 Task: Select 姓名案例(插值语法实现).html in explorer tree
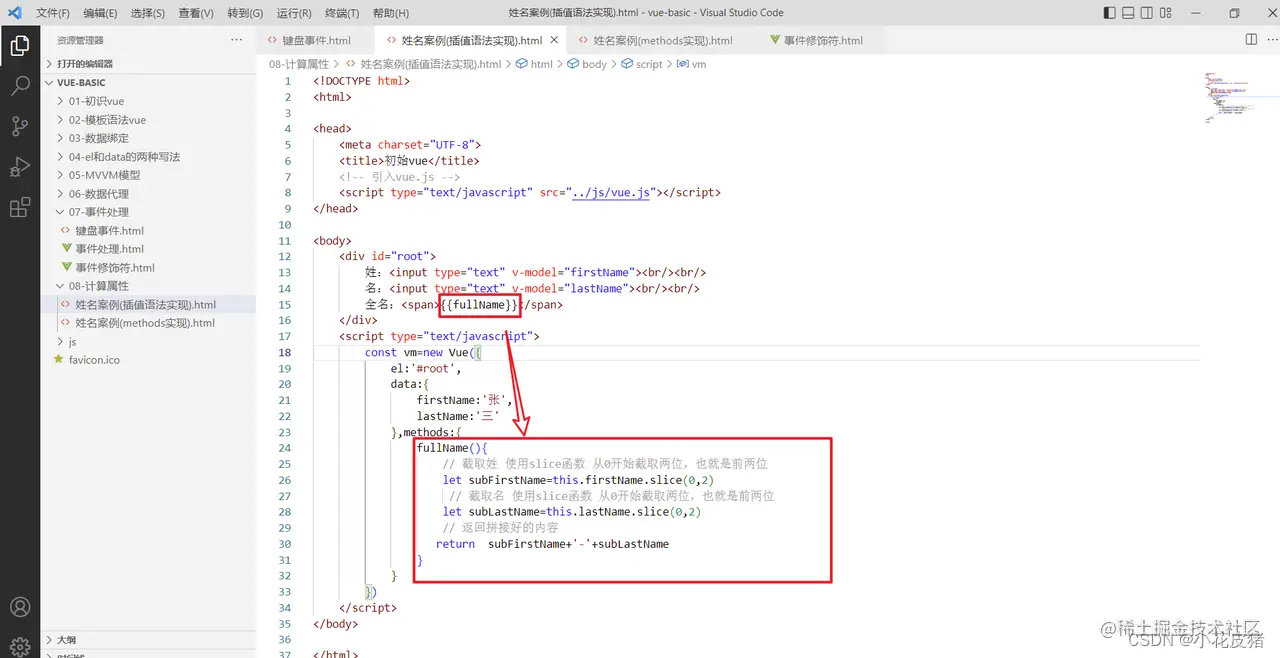(x=148, y=304)
